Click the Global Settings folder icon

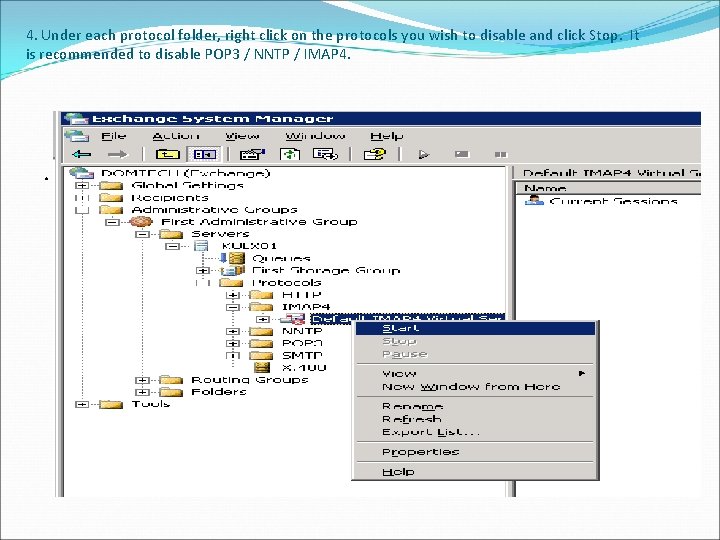(112, 186)
